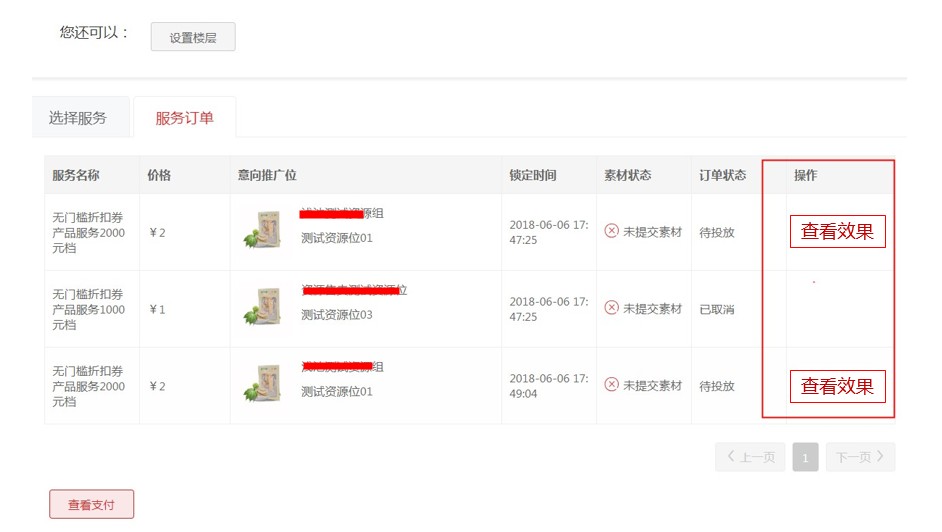Open the product thumbnail in the third row
Screen dimensions: 942x532
point(262,385)
